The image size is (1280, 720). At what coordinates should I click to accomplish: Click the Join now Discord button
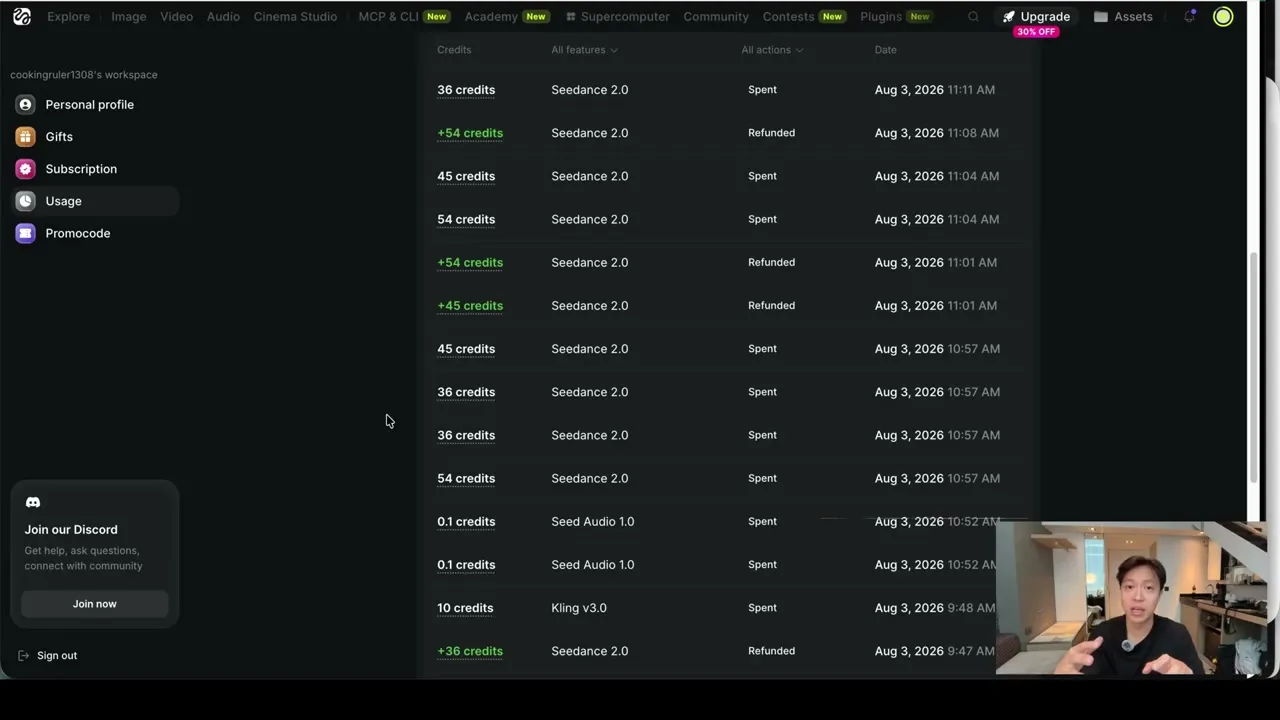pyautogui.click(x=95, y=604)
